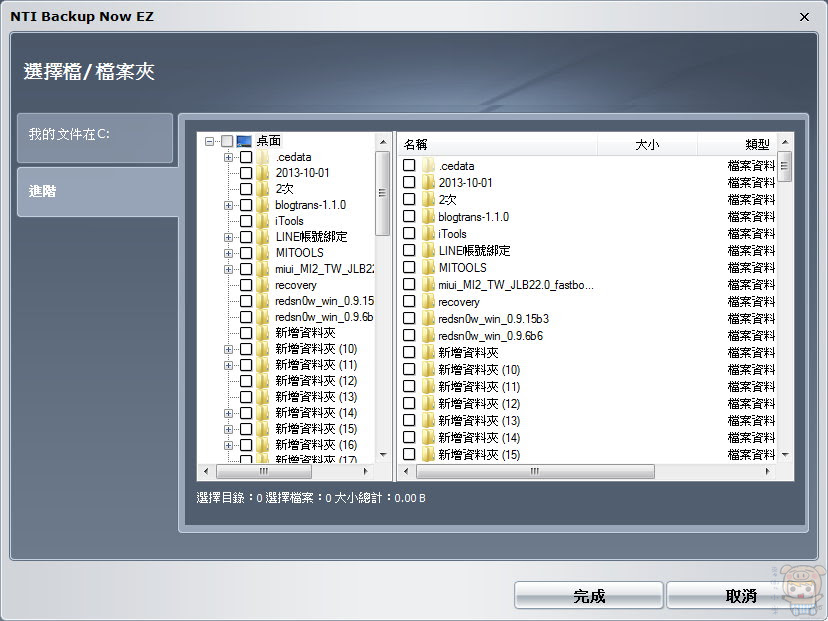
Task: Check the blogtrans-1.1.0 checkbox in file list
Action: [x=409, y=216]
